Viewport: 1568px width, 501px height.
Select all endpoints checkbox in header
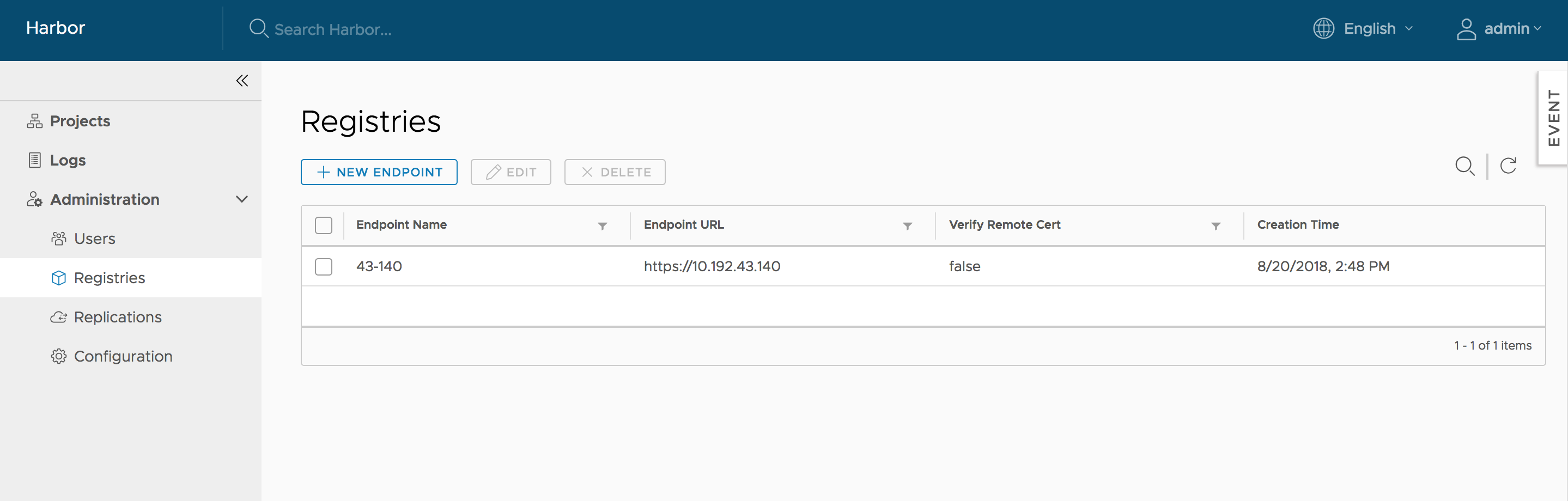coord(323,225)
